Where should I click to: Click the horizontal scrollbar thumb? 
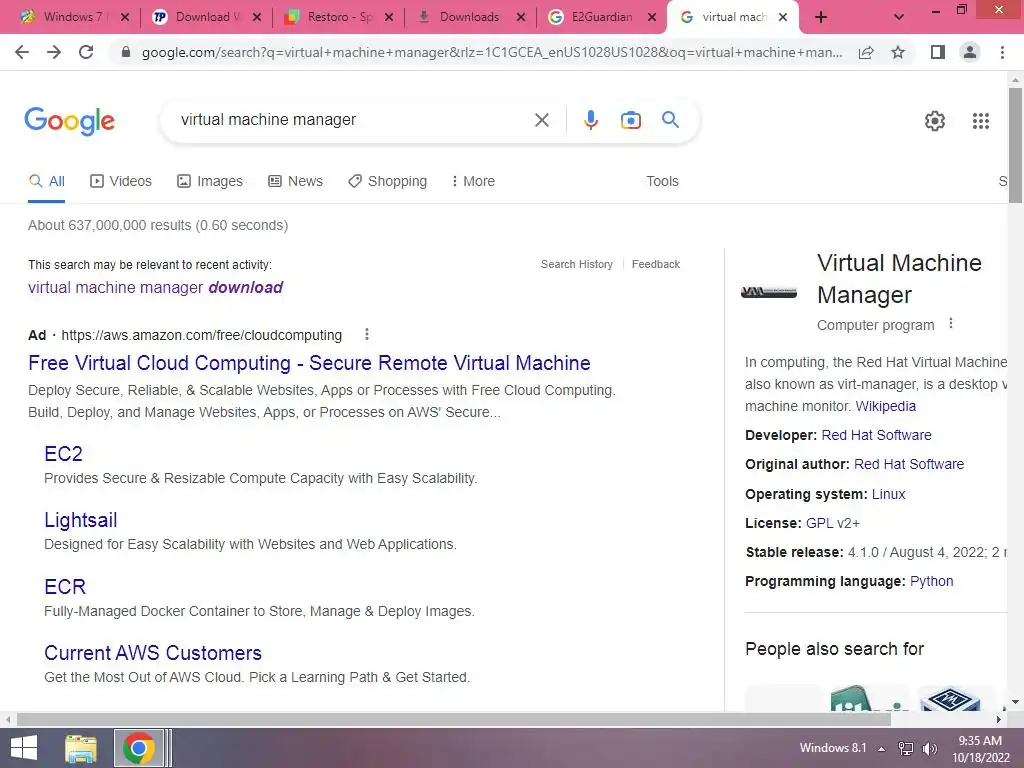tap(453, 719)
